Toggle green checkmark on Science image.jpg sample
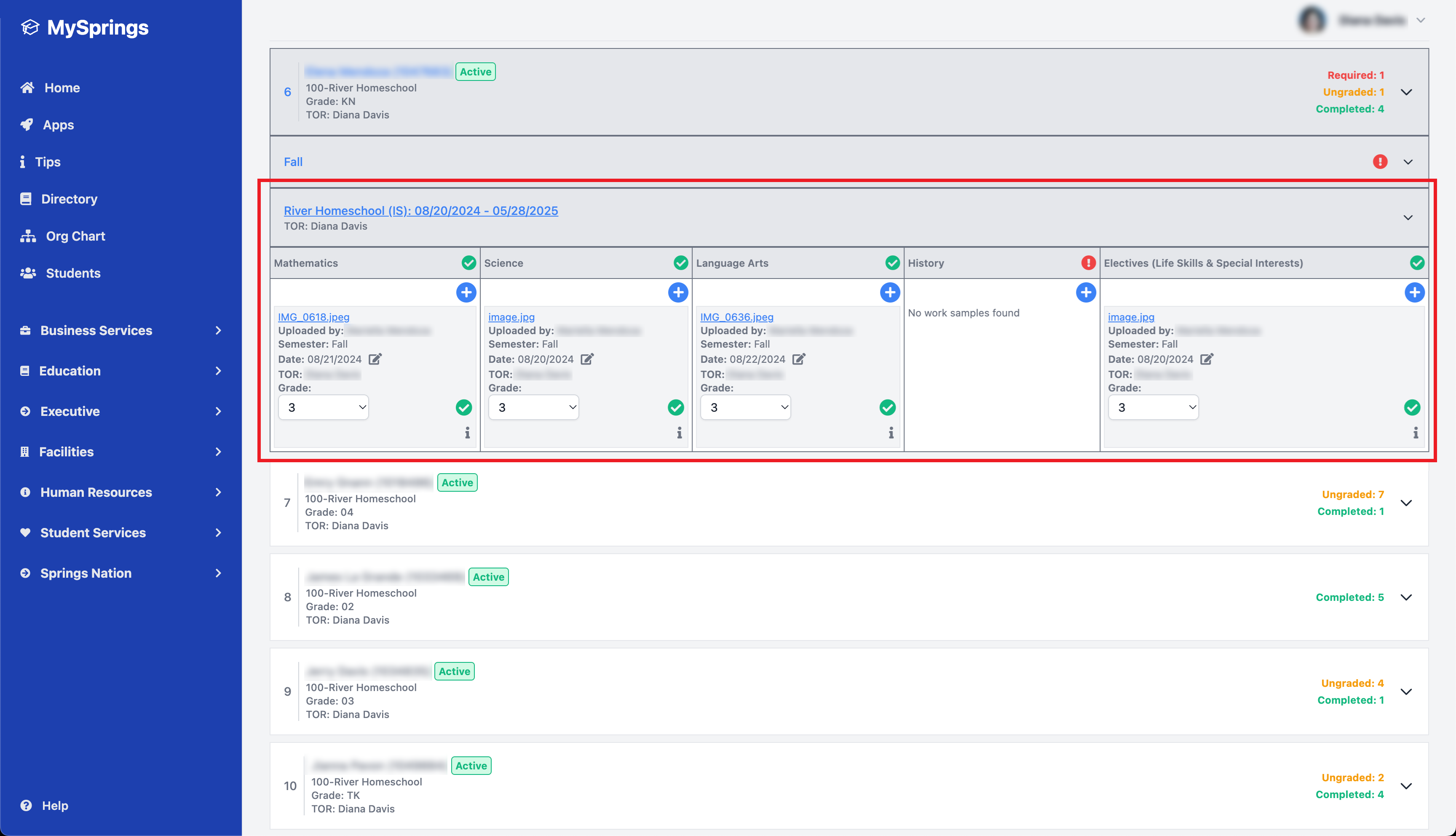Image resolution: width=1456 pixels, height=836 pixels. [675, 407]
